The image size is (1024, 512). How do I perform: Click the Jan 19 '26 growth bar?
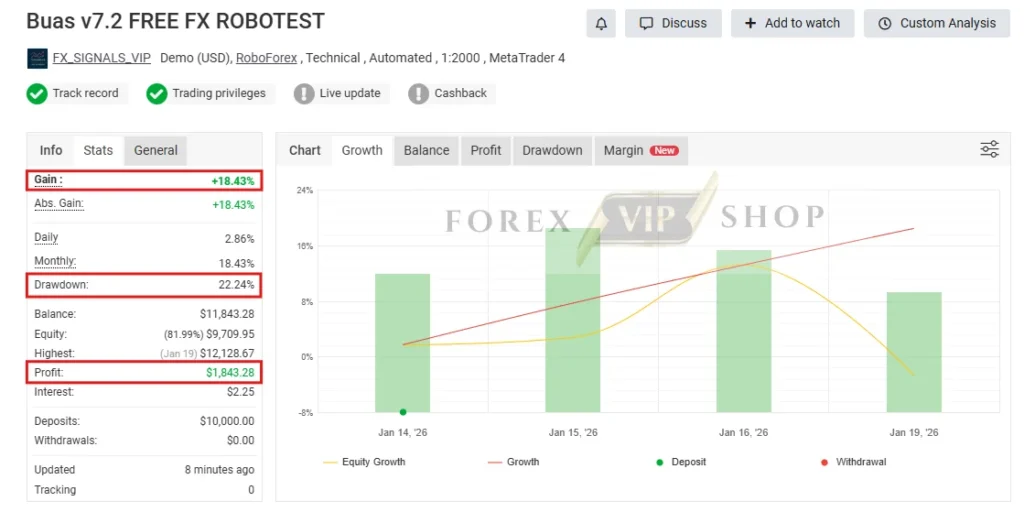[914, 352]
